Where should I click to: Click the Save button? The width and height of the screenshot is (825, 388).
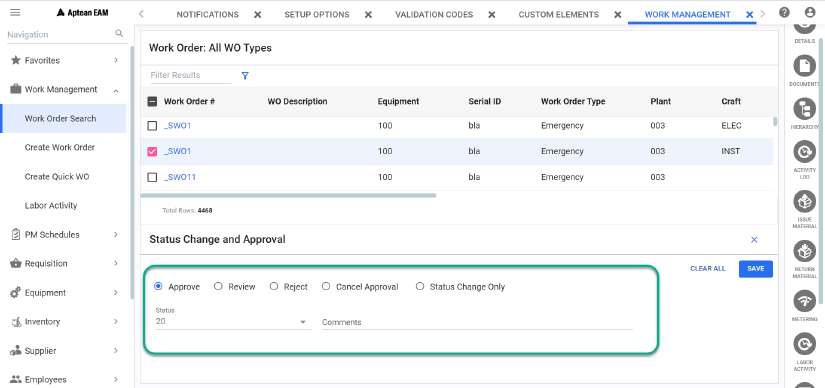(756, 269)
